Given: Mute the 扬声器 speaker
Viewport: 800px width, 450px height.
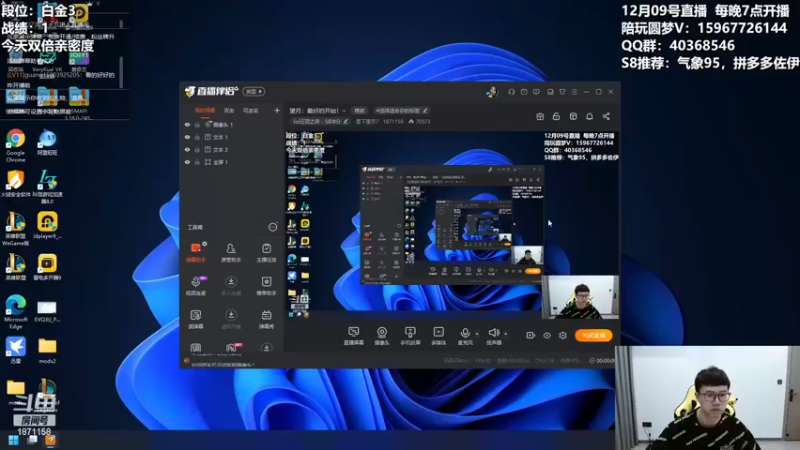Looking at the screenshot, I should tap(493, 336).
